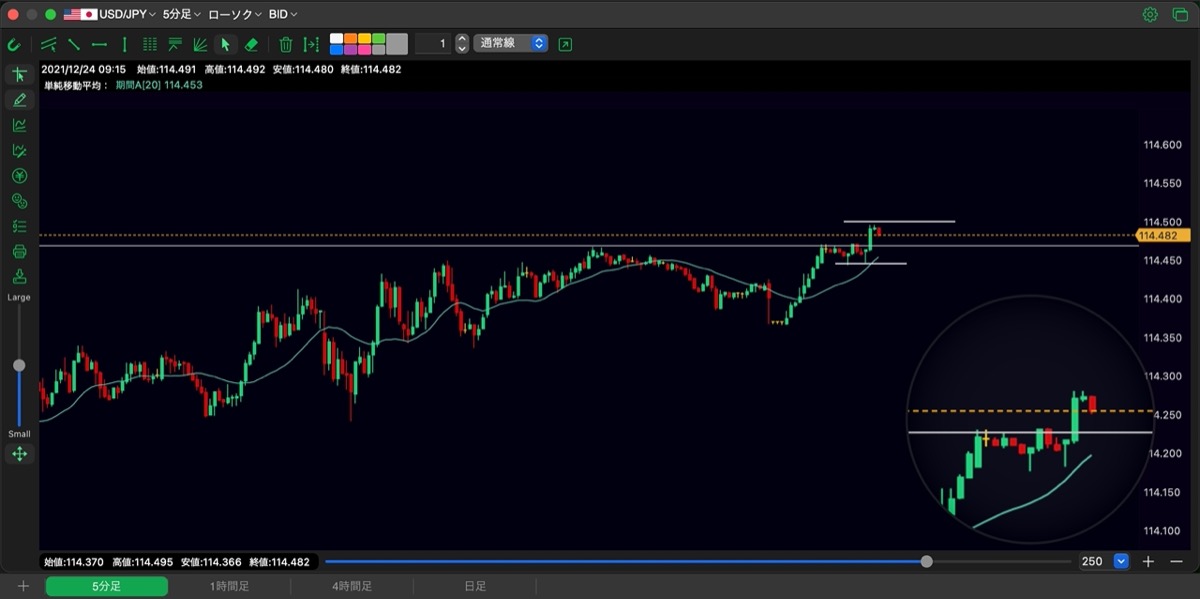Open the 通常線 line style dropdown
This screenshot has width=1200, height=599.
[510, 44]
